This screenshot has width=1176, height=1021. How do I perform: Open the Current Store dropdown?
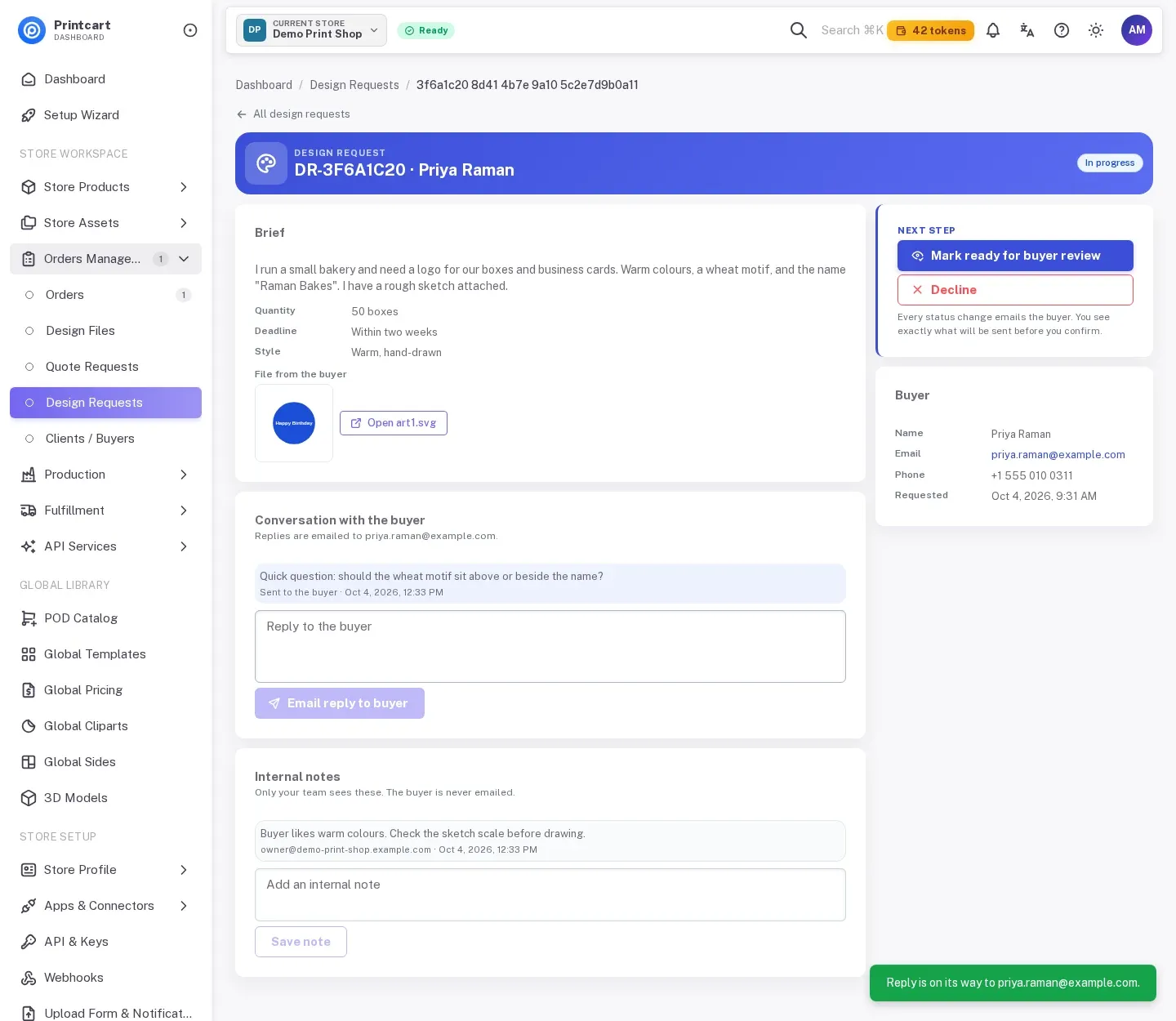click(311, 30)
